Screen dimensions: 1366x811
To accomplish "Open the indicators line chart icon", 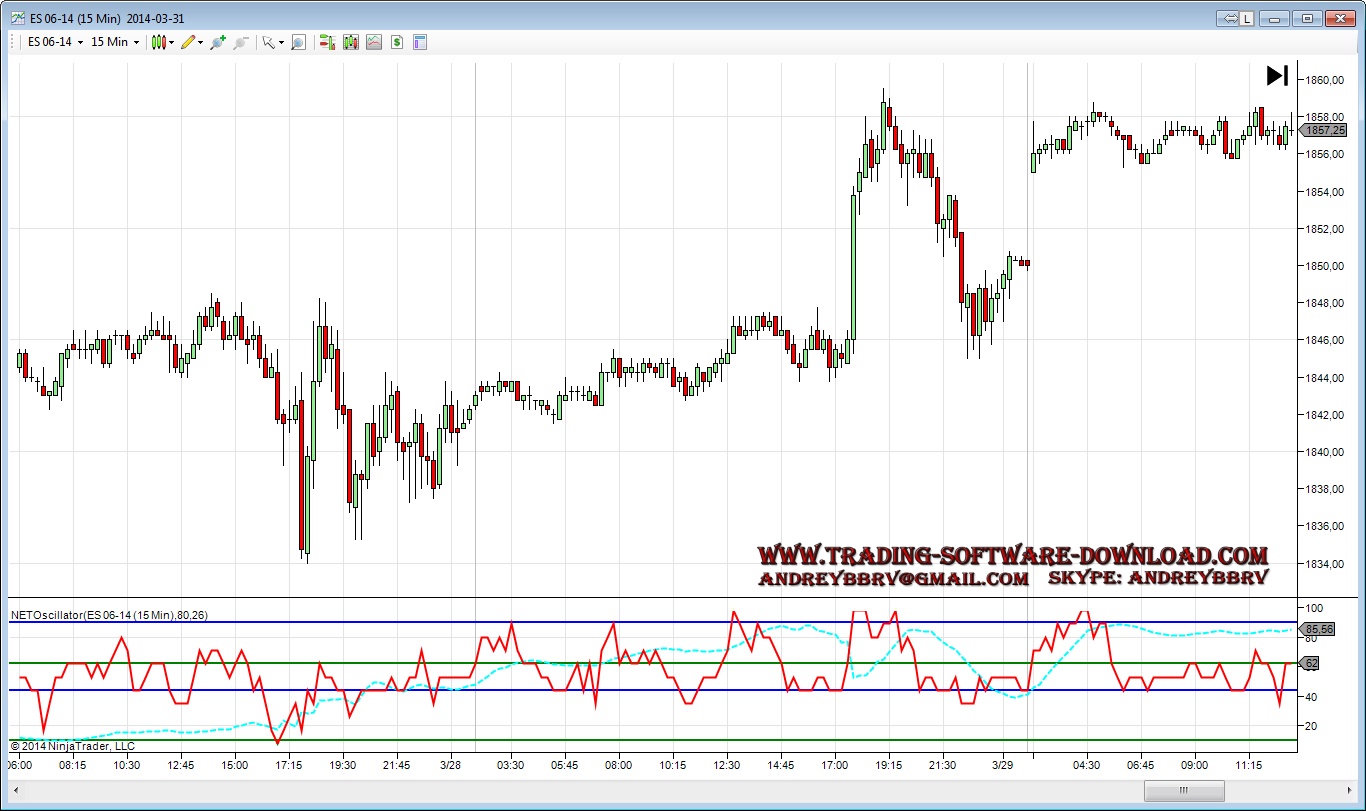I will 373,42.
